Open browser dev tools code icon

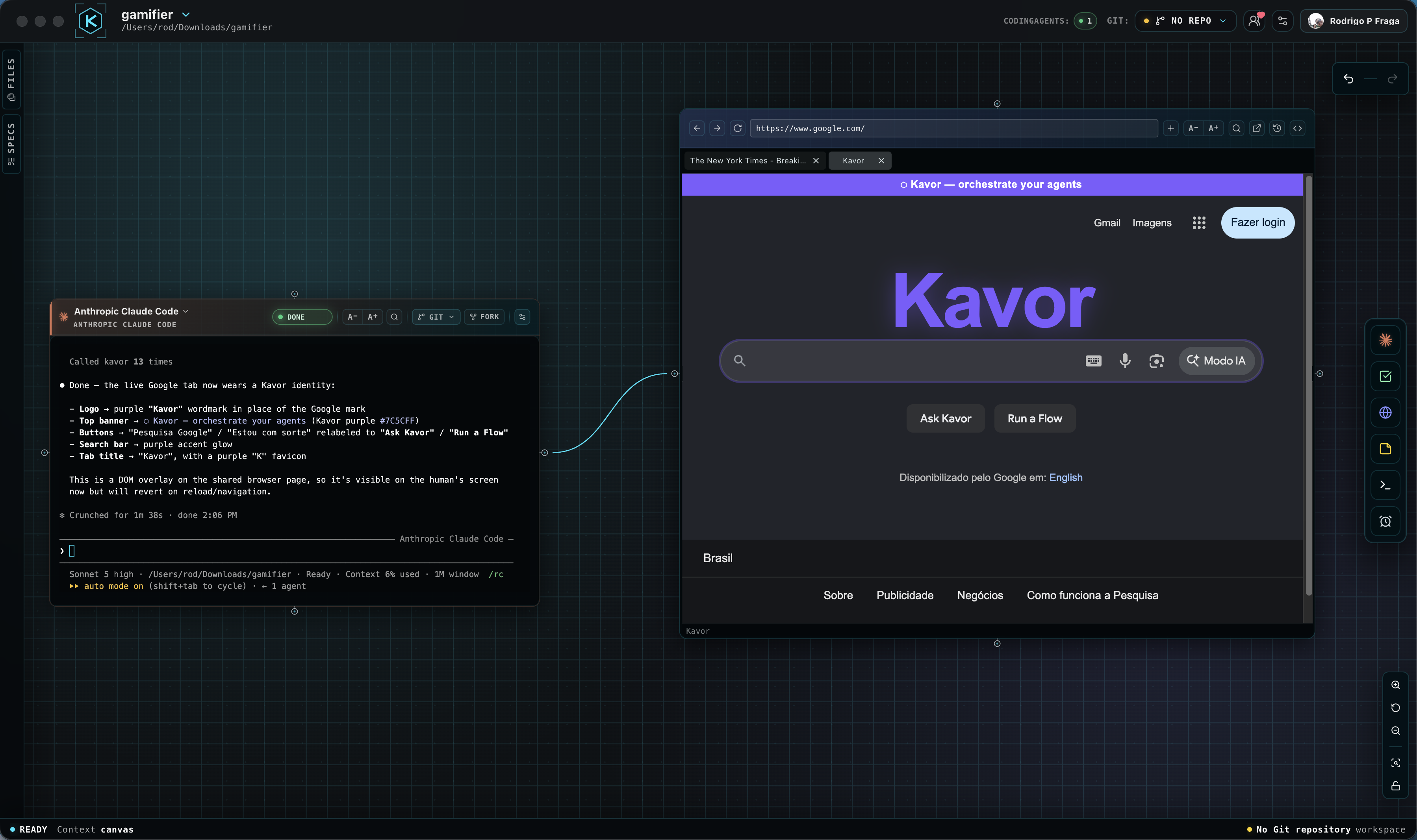pos(1298,128)
